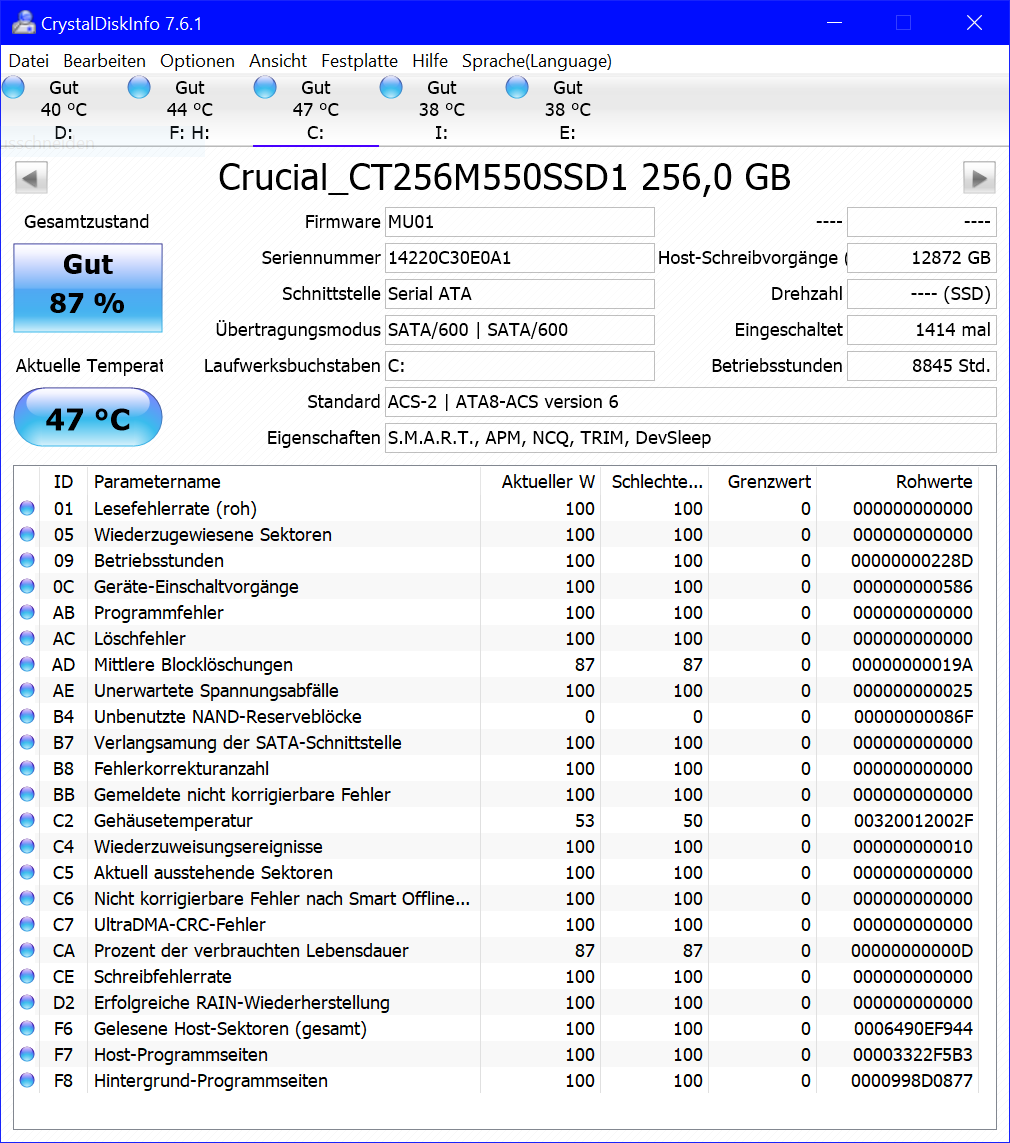The image size is (1010, 1143).
Task: Select the I: drive status orb
Action: coord(391,87)
